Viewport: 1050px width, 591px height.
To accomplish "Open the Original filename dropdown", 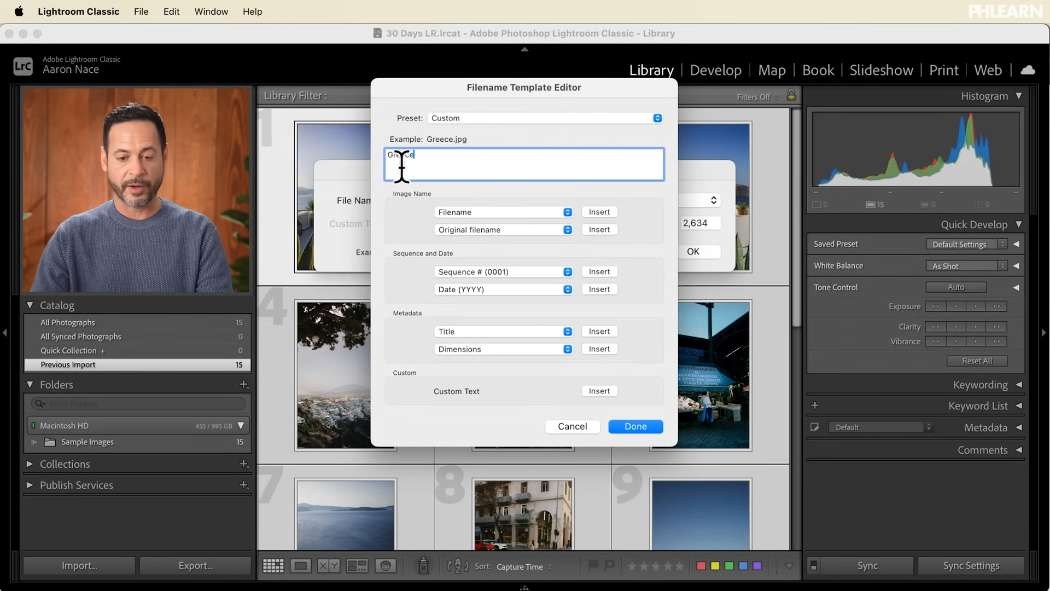I will (503, 230).
